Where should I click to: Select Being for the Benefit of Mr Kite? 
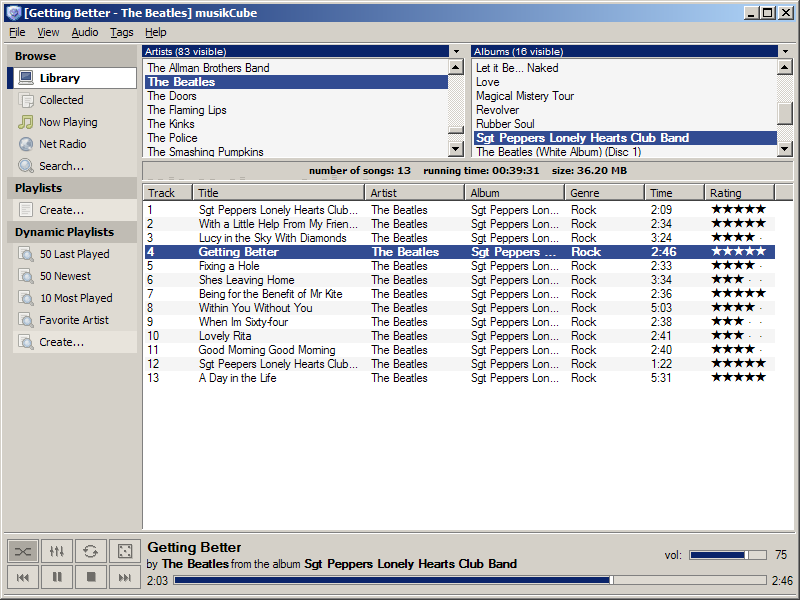tap(459, 294)
